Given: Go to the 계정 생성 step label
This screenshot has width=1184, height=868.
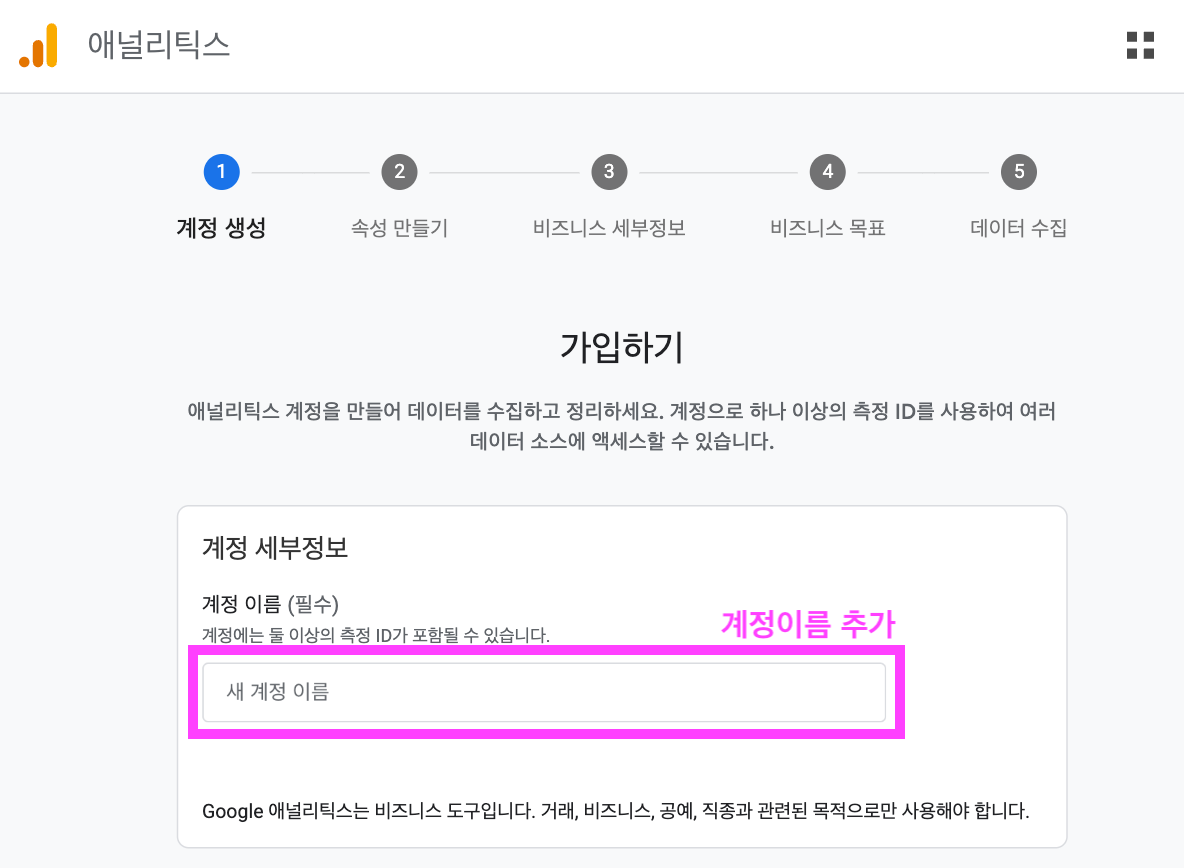Looking at the screenshot, I should tap(221, 228).
